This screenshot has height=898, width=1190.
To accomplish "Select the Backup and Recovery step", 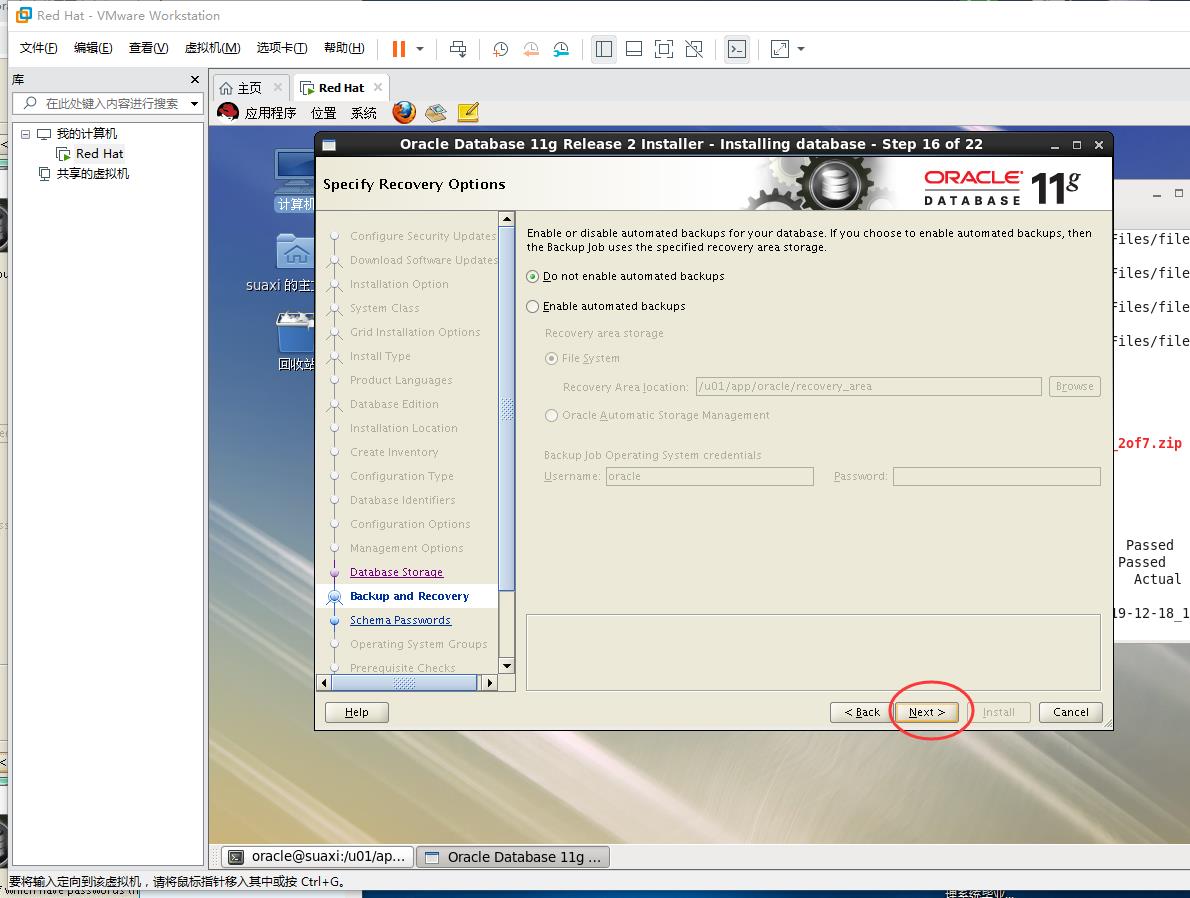I will tap(409, 596).
